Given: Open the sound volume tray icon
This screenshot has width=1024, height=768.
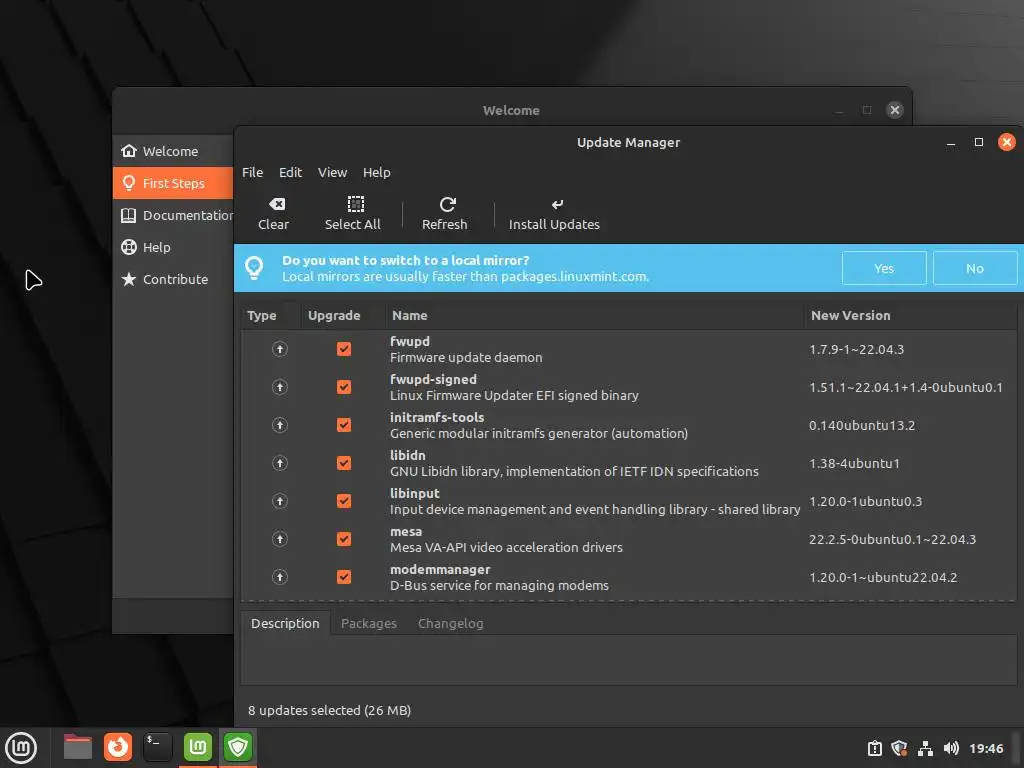Looking at the screenshot, I should (x=951, y=748).
